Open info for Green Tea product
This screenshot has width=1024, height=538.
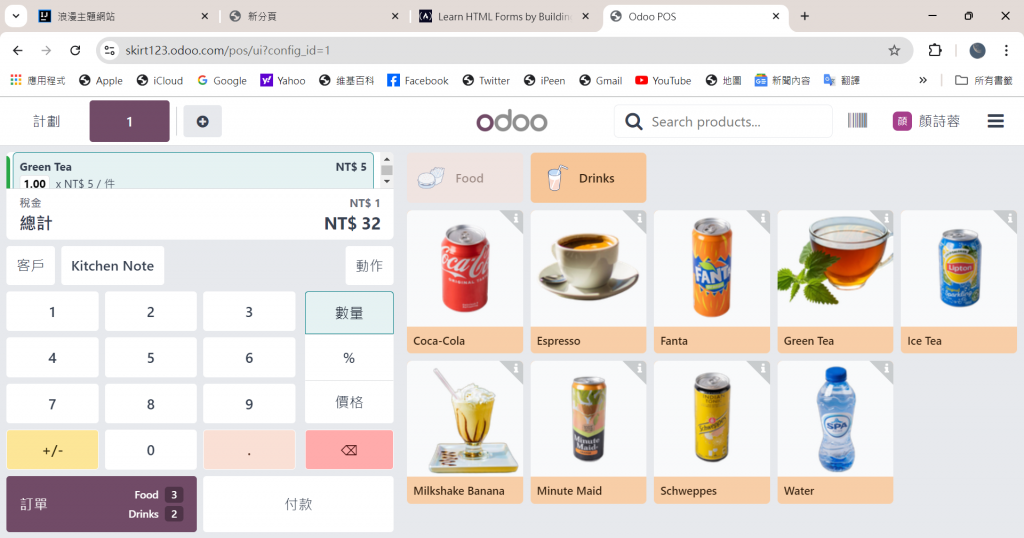pos(886,218)
